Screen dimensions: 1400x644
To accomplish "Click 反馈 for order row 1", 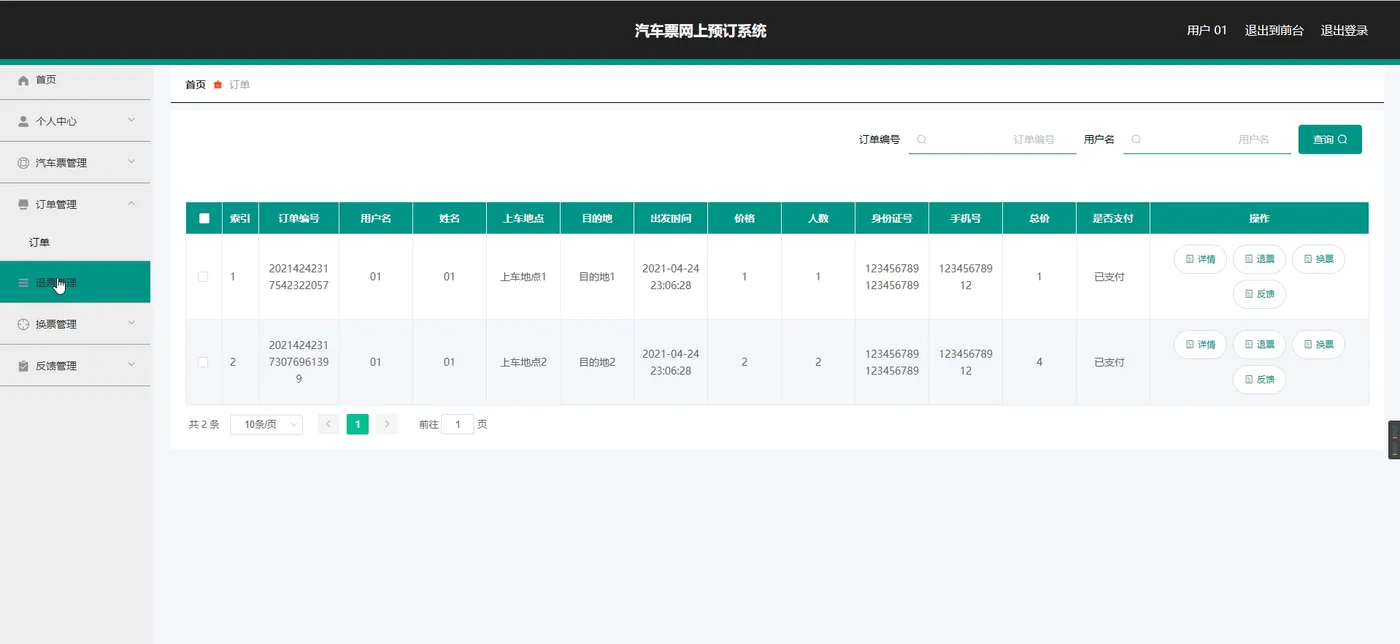I will pyautogui.click(x=1259, y=294).
